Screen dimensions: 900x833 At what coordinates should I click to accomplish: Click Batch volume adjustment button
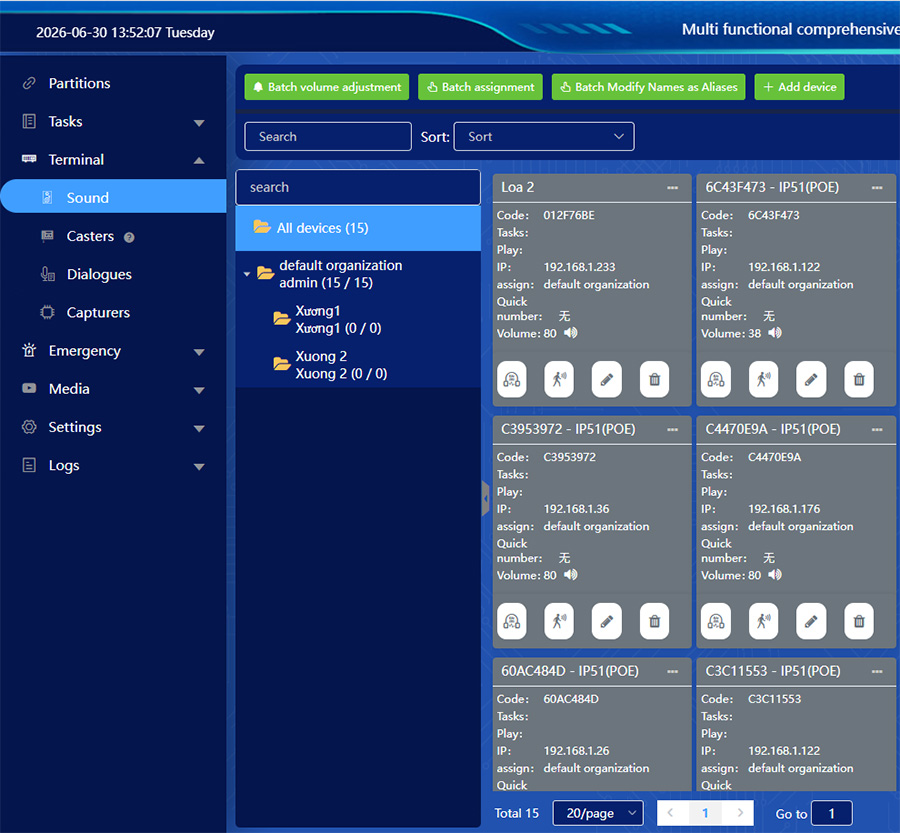327,87
